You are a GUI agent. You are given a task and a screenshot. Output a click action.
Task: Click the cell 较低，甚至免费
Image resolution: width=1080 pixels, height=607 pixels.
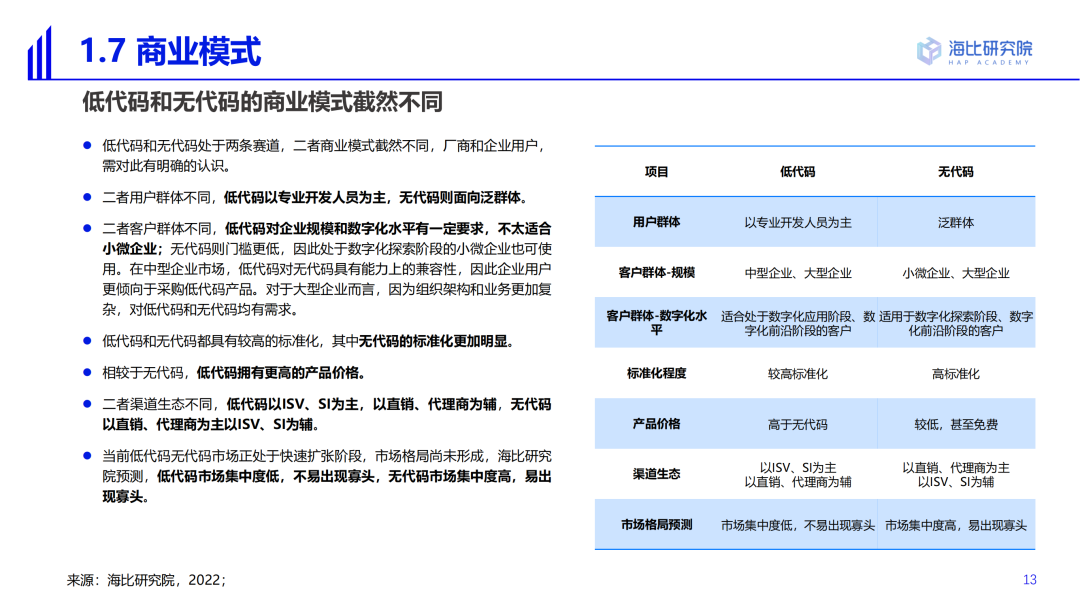point(955,424)
